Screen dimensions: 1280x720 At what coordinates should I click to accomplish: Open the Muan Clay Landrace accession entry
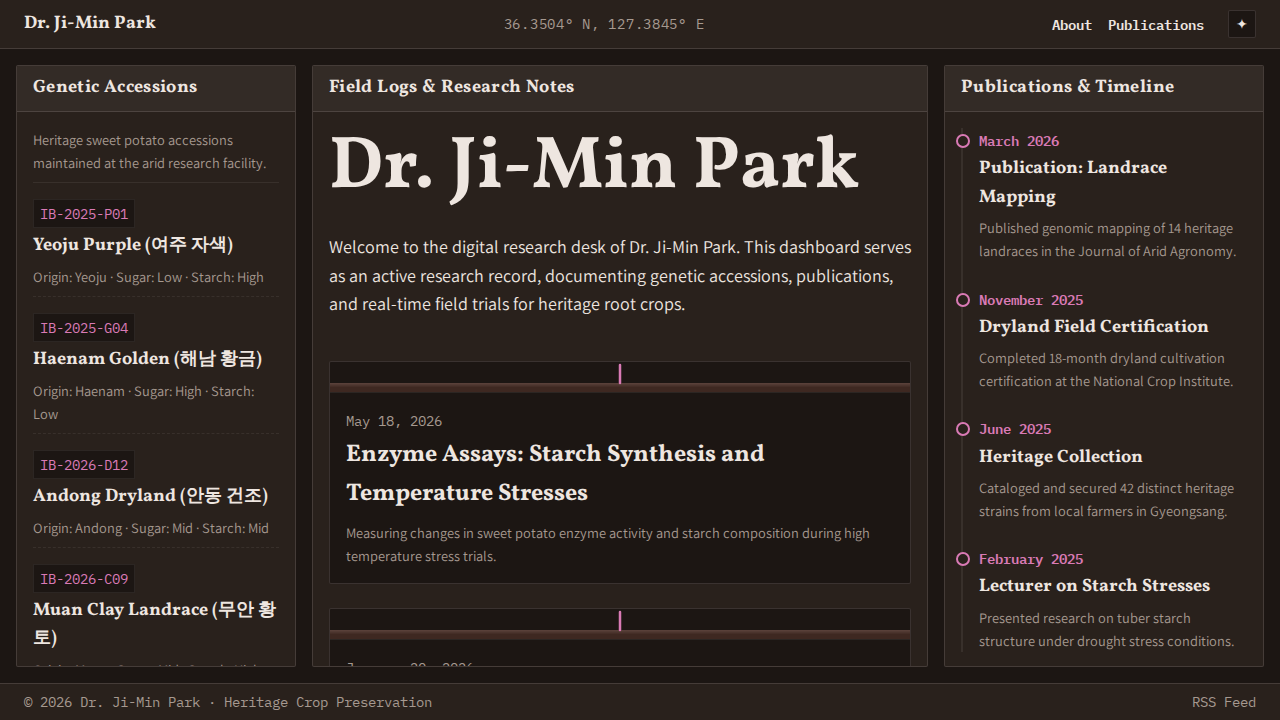point(155,623)
